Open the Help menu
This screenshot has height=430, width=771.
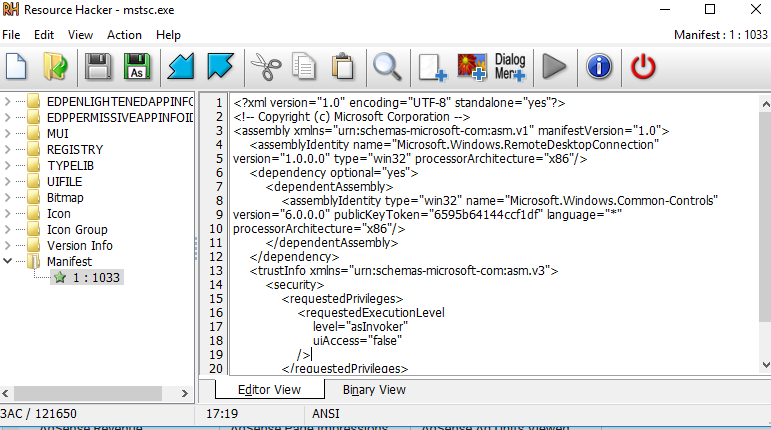tap(168, 35)
